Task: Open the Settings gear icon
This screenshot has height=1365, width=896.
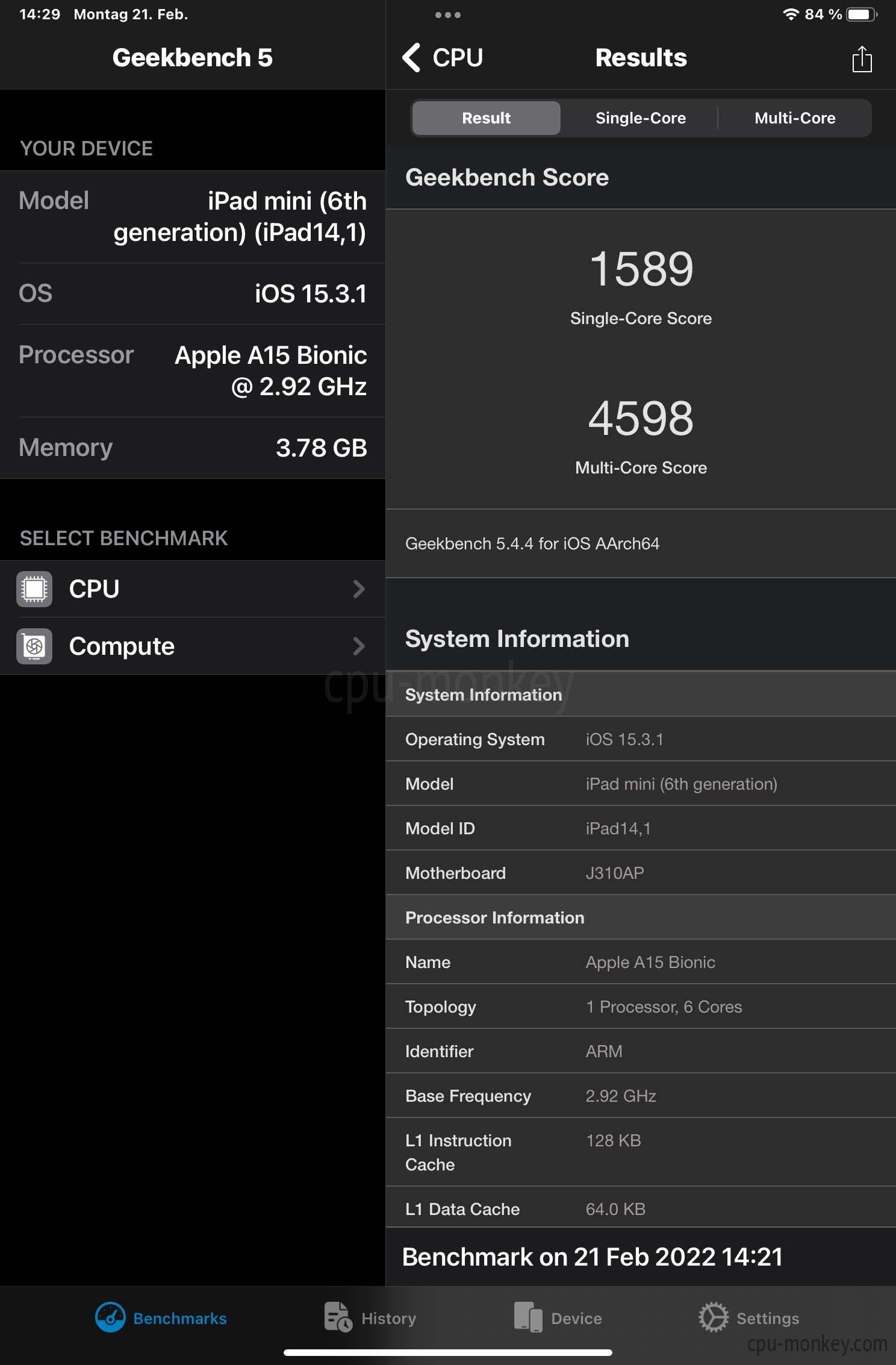Action: click(x=714, y=1317)
